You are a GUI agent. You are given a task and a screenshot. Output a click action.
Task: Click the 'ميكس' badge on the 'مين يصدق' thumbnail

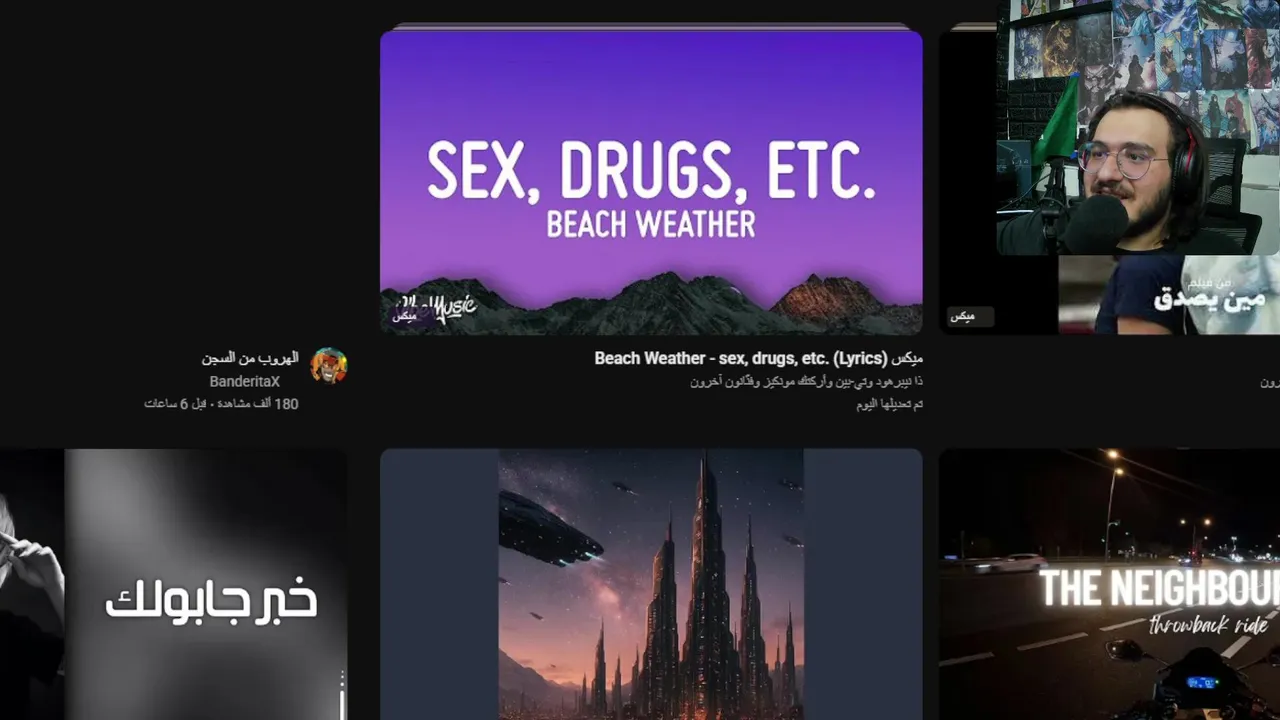tap(969, 316)
